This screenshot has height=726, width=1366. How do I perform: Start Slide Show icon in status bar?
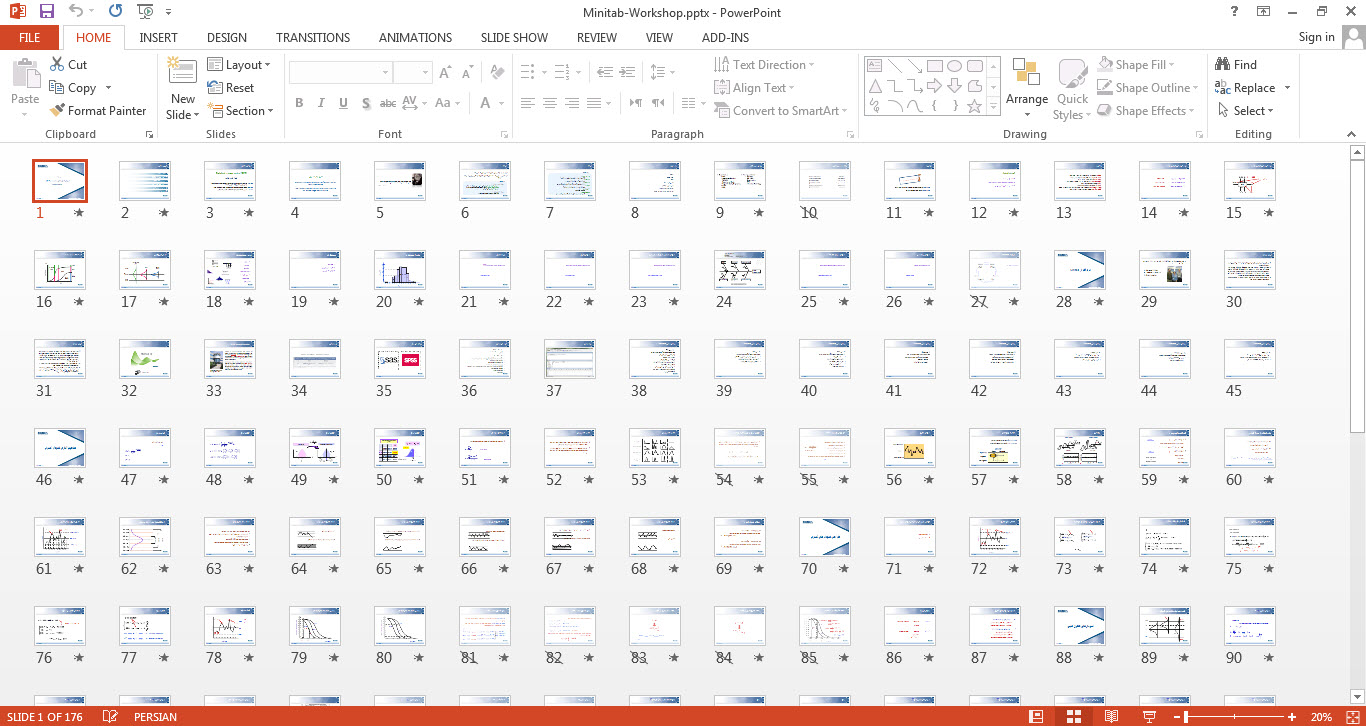[1148, 717]
